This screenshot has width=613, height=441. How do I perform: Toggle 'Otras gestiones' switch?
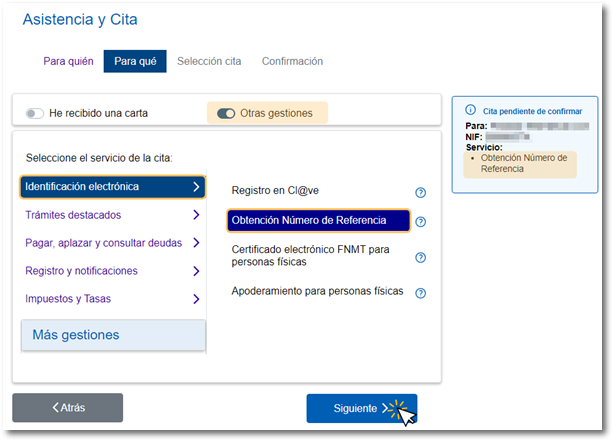point(226,114)
